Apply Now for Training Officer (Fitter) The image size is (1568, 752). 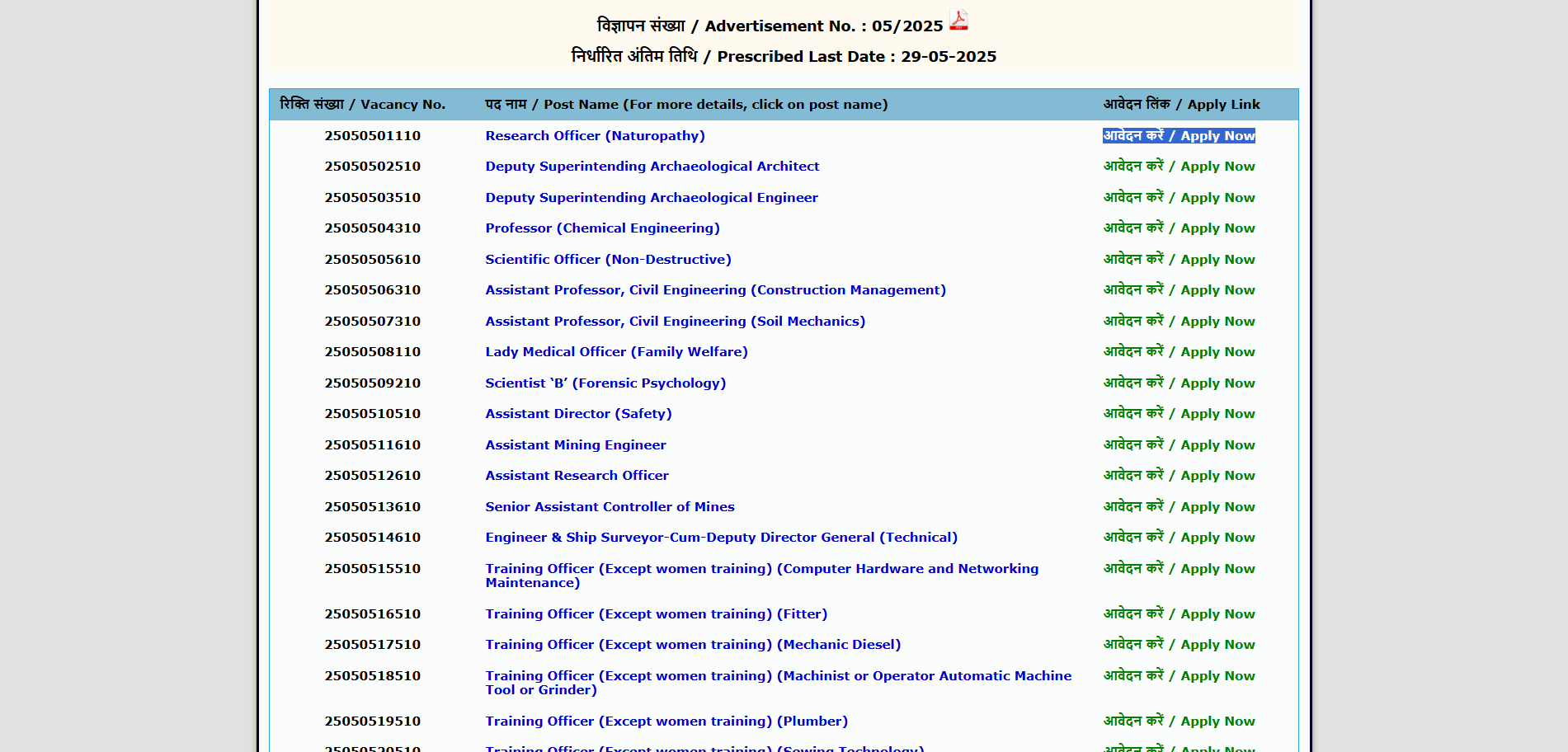1179,614
